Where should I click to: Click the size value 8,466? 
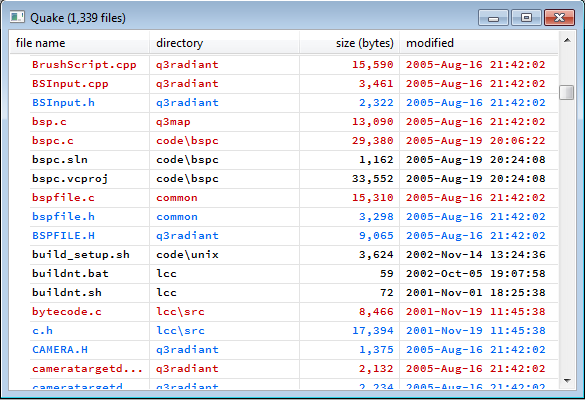pos(376,312)
